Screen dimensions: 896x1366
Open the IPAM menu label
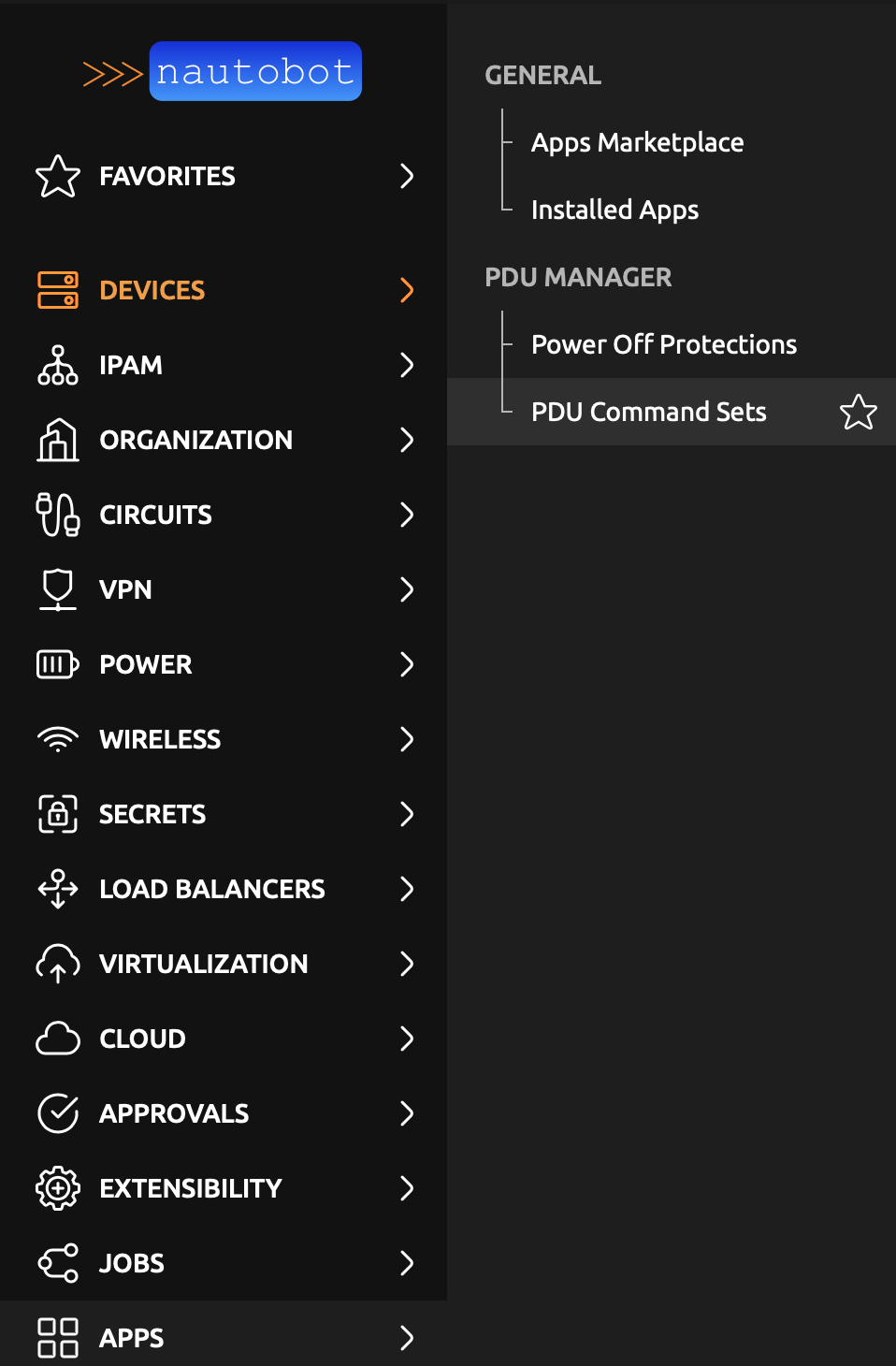(131, 365)
